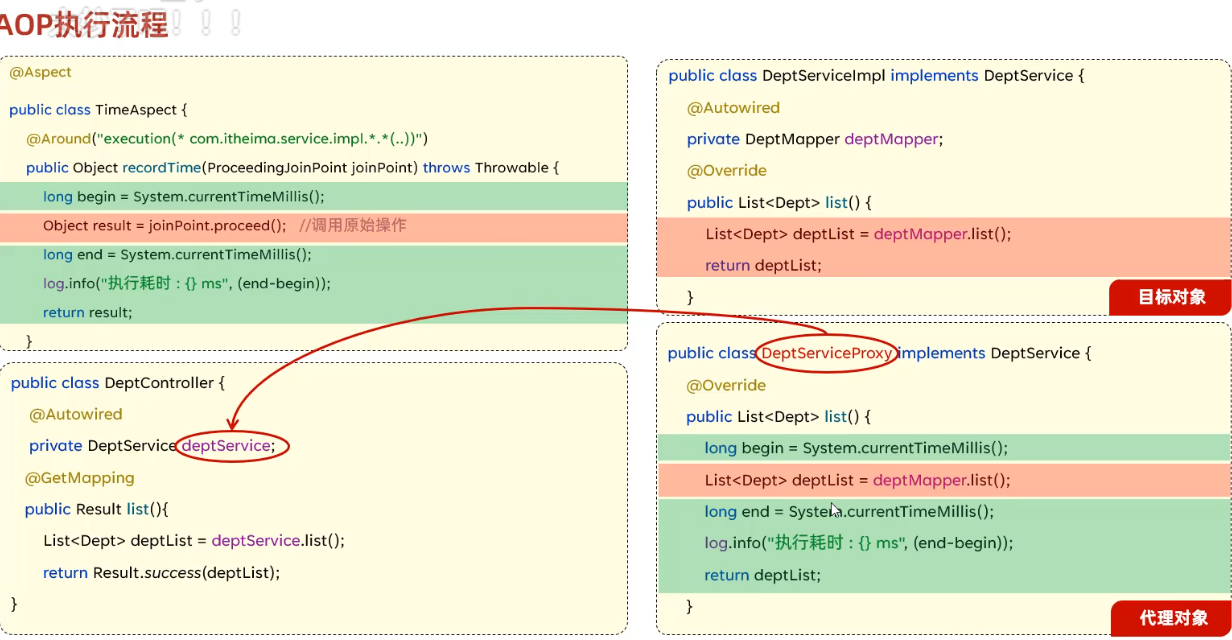Click 'private DeptMapper deptMapper;' field line

814,139
